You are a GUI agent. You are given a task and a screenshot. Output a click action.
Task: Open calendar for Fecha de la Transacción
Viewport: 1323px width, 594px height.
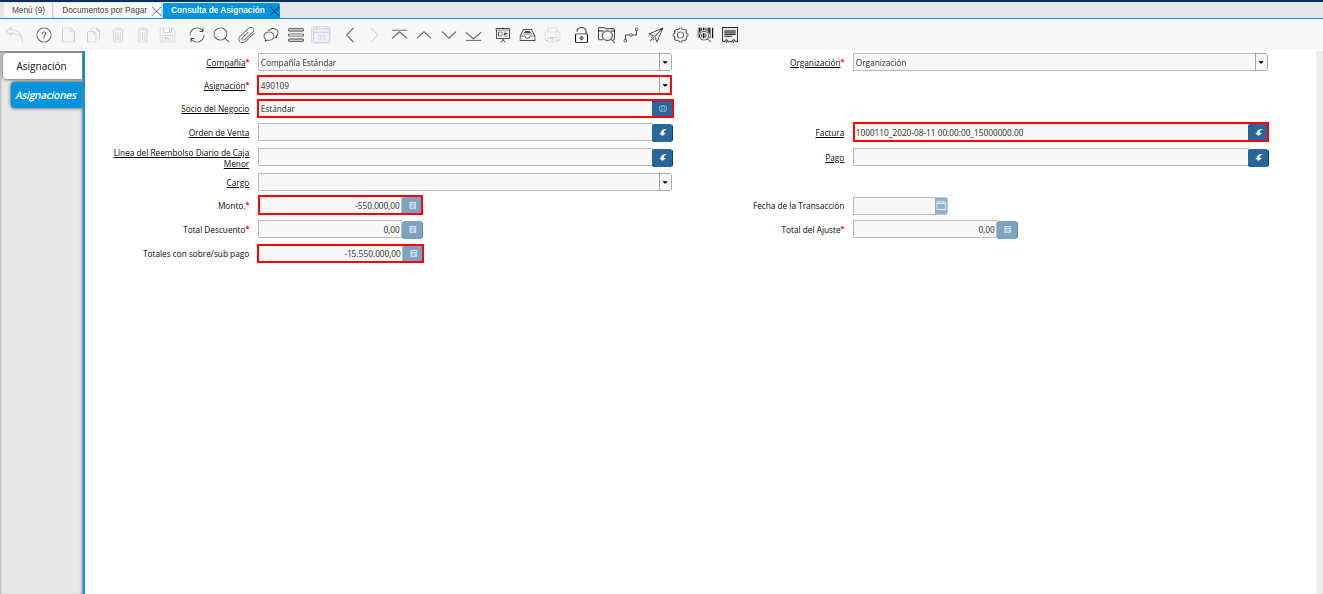940,206
